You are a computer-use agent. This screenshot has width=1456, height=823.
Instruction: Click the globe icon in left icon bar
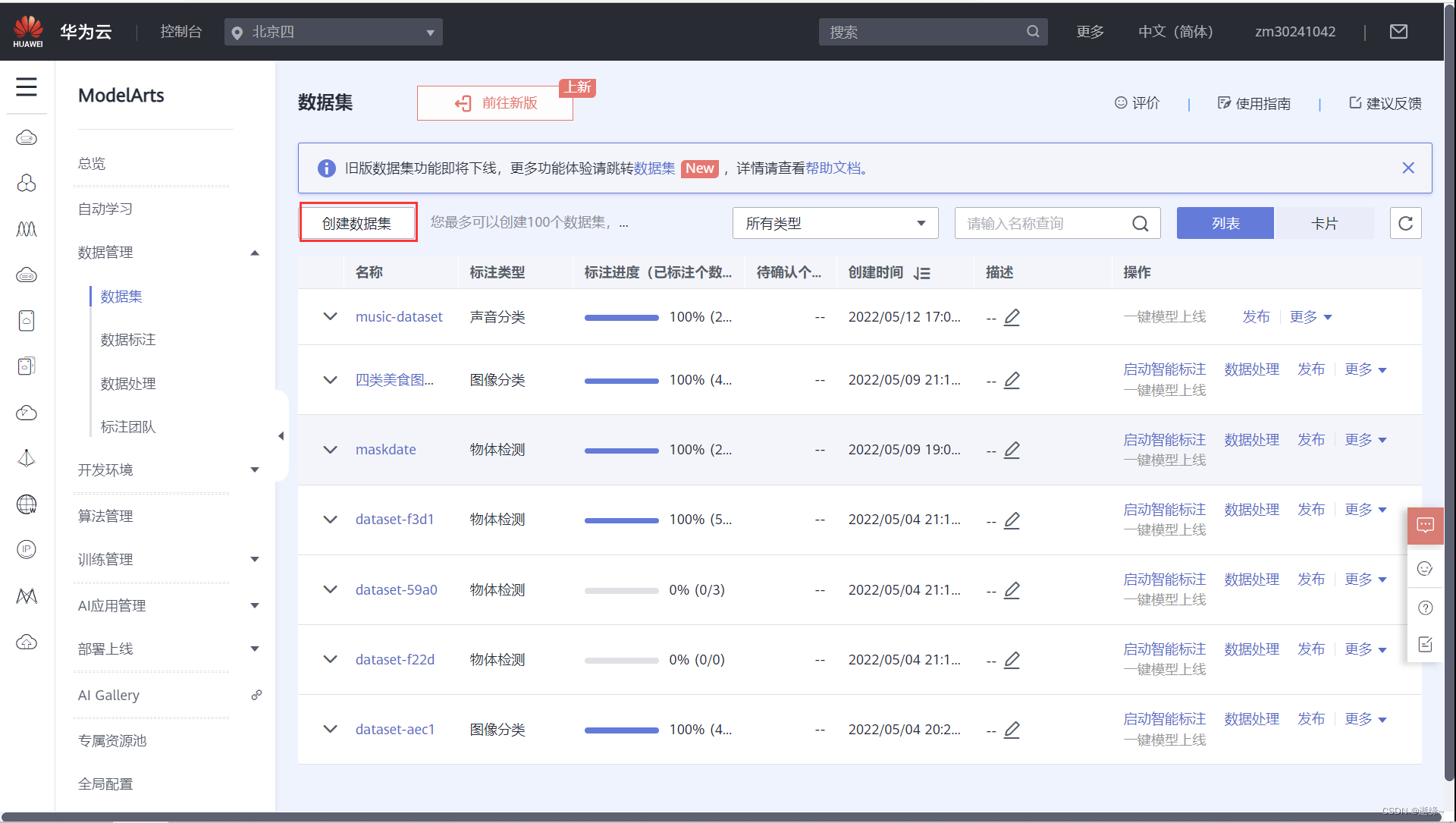[27, 504]
